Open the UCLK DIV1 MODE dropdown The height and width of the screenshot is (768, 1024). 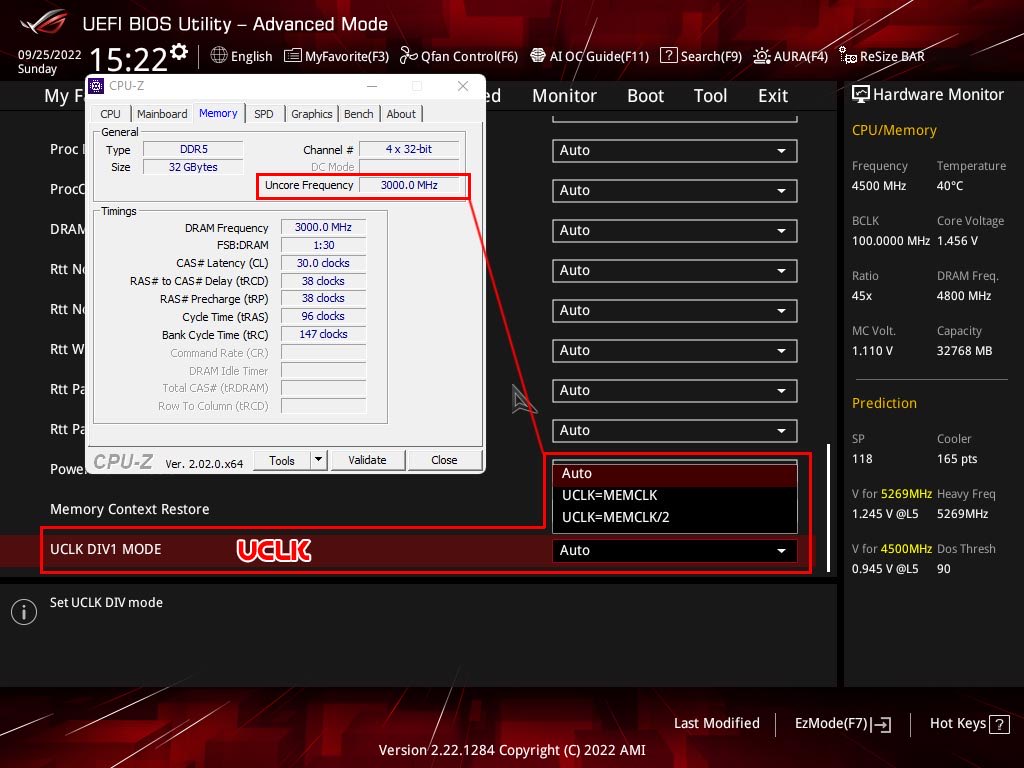point(675,551)
